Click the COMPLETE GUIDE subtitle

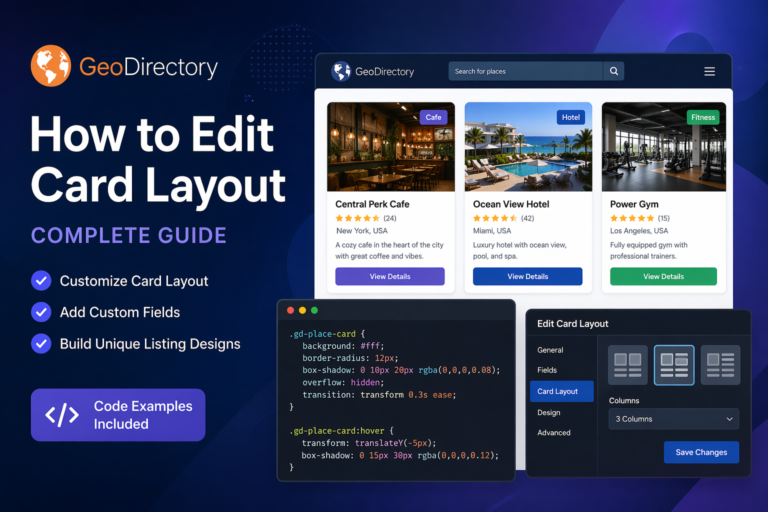(x=129, y=235)
